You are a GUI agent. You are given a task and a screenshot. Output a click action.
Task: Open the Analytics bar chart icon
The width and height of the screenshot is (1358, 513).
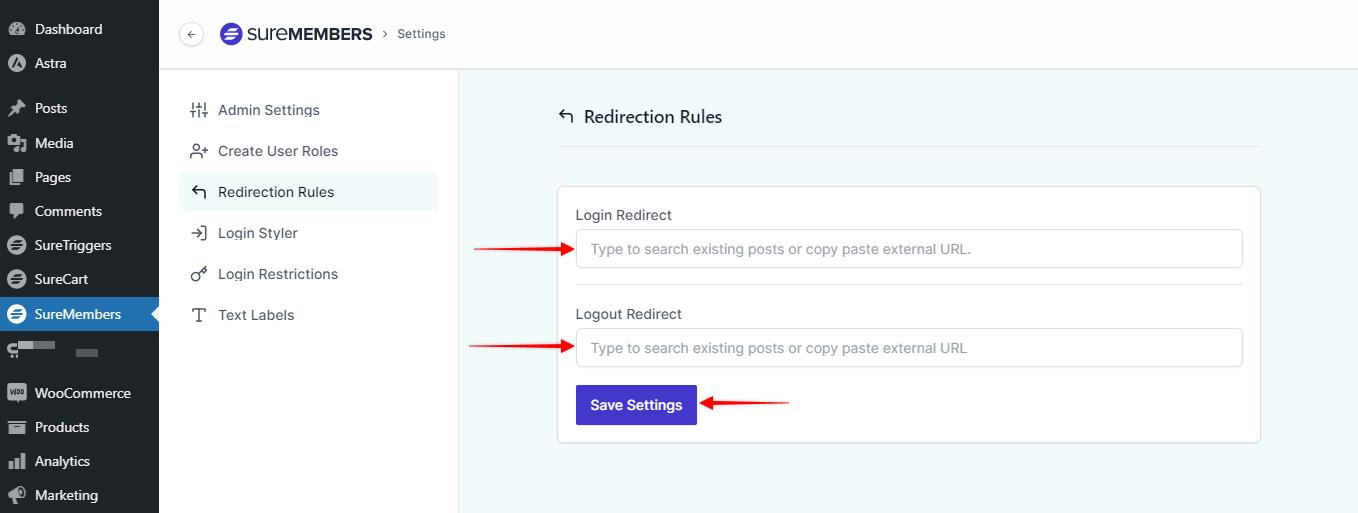[x=17, y=461]
